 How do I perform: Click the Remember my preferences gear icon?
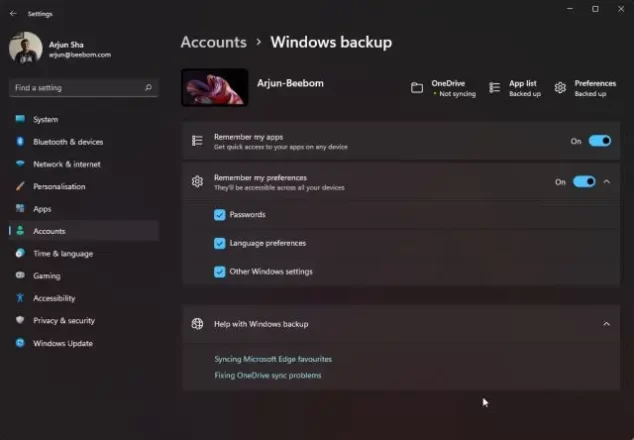[x=197, y=182]
